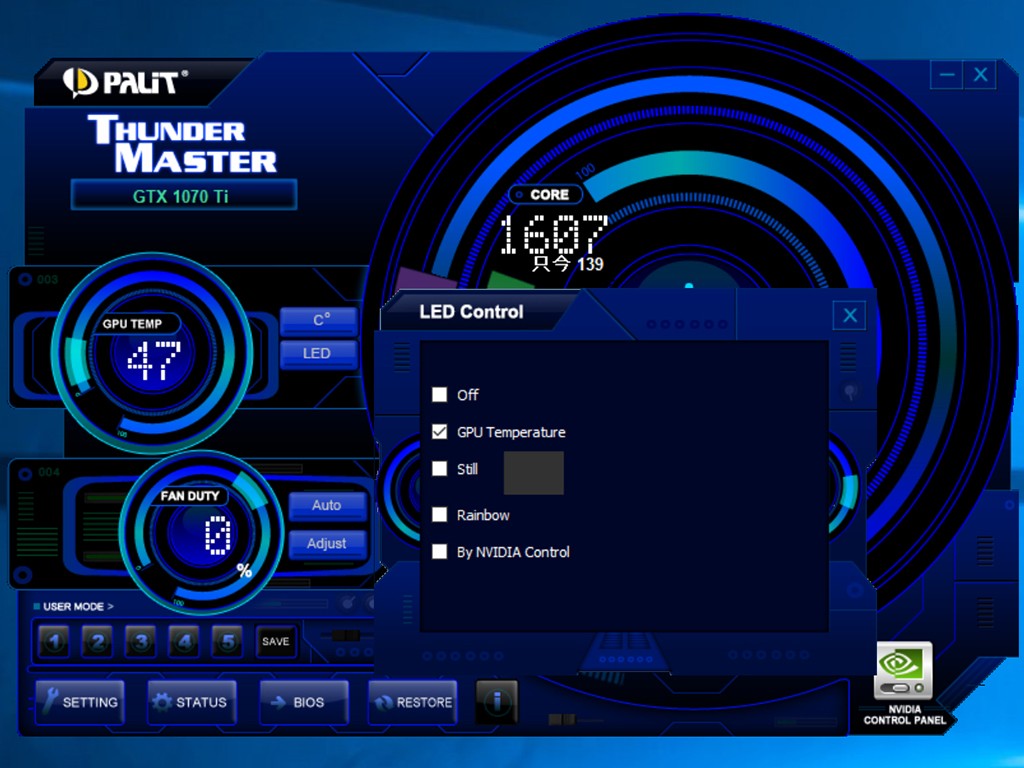Select user profile 5
This screenshot has width=1024, height=768.
227,641
